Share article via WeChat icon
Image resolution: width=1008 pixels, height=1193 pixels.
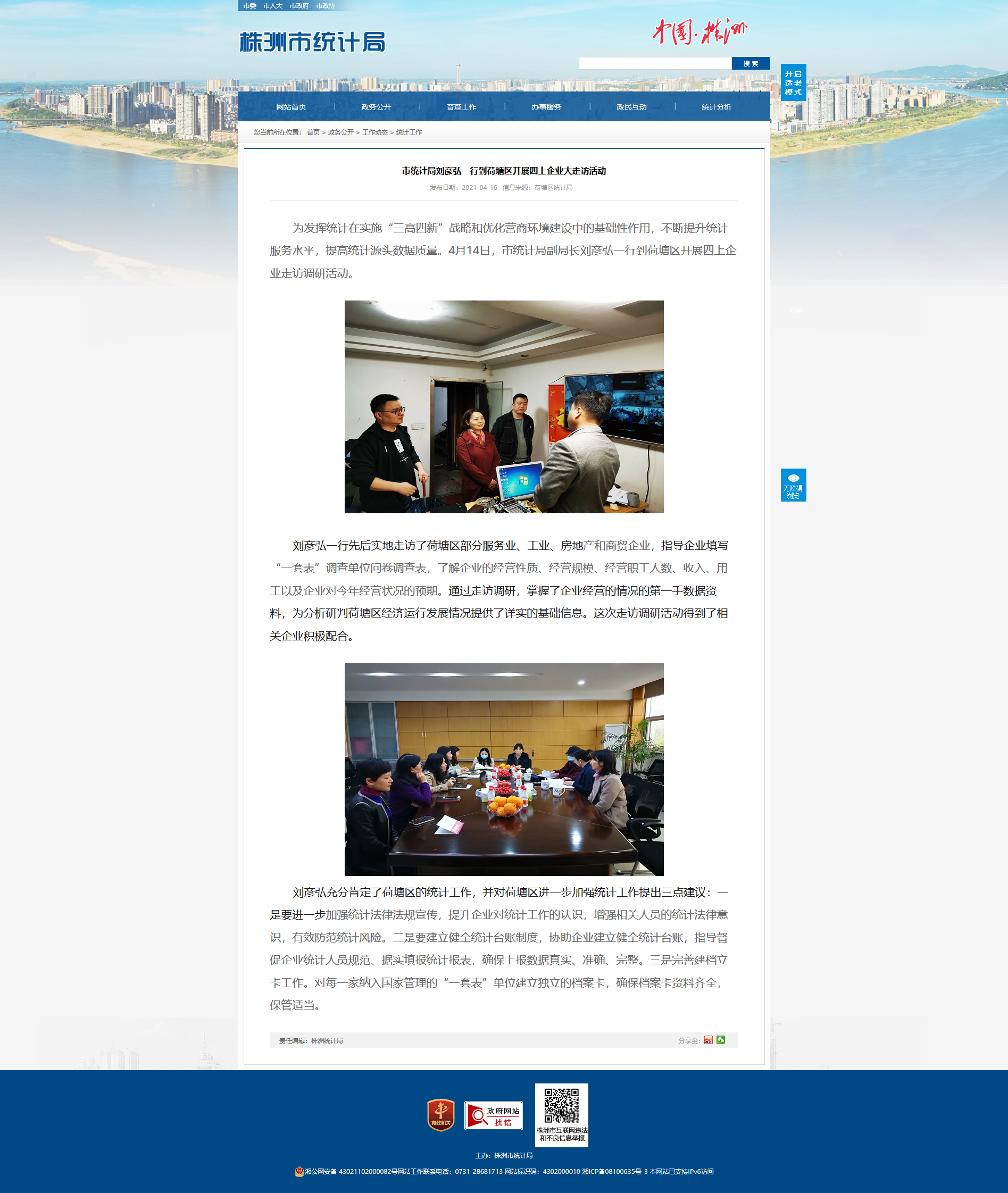tap(721, 1040)
